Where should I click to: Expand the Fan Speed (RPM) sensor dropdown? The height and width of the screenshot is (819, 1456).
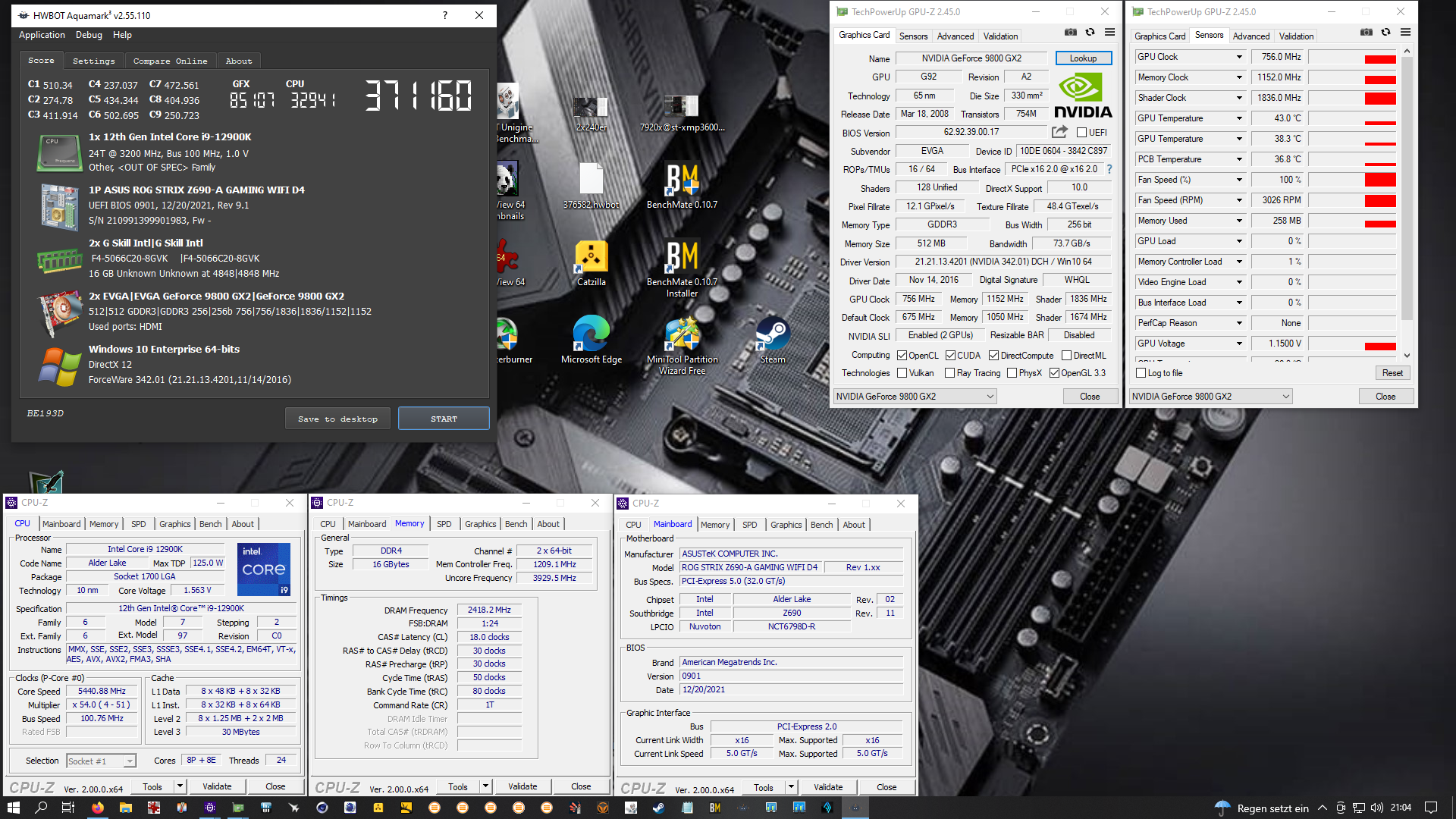[1239, 200]
